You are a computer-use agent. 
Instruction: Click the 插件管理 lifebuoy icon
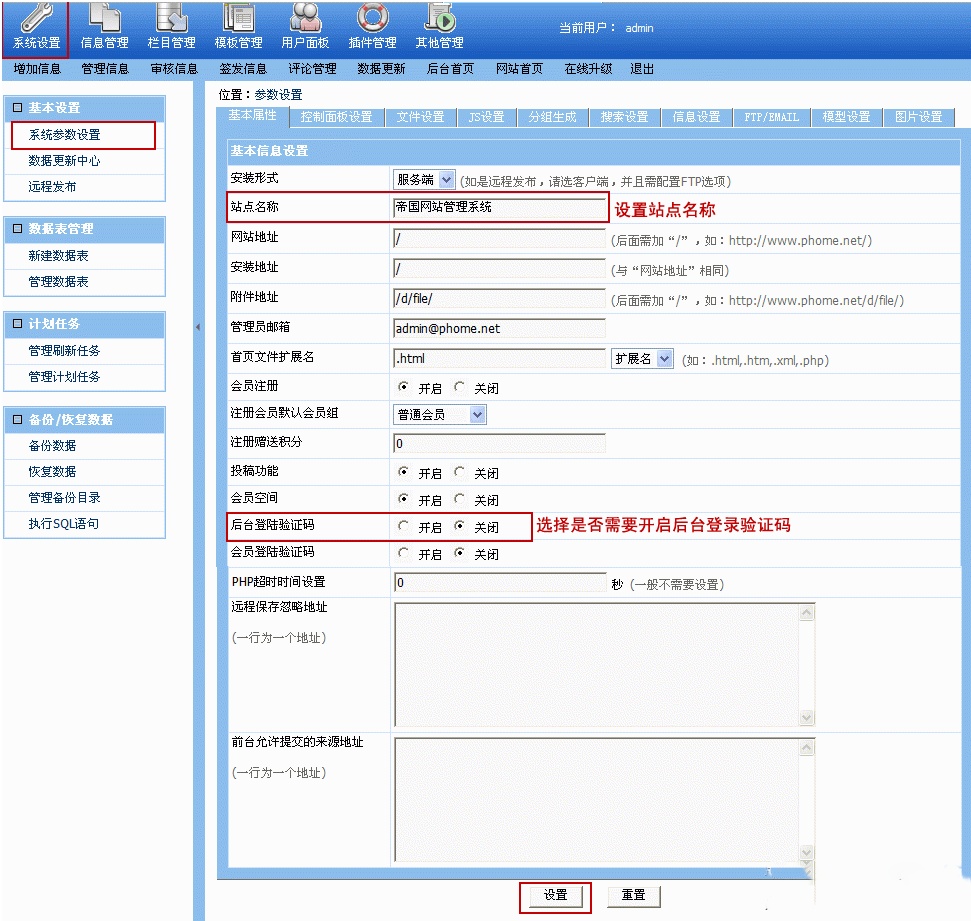(x=372, y=19)
